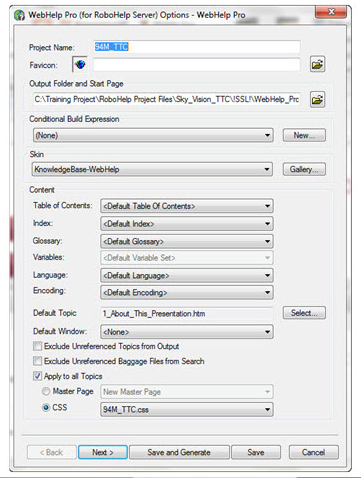Click Save and Generate

tap(179, 452)
